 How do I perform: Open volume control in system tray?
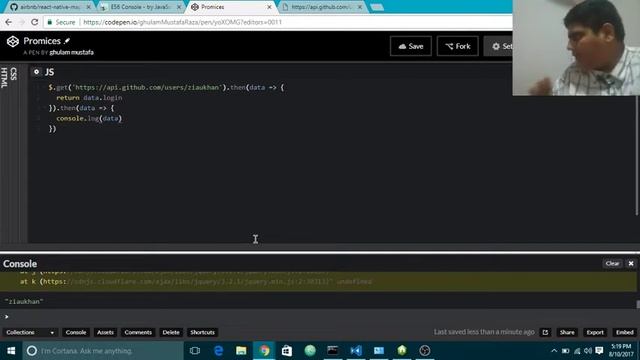coord(588,351)
